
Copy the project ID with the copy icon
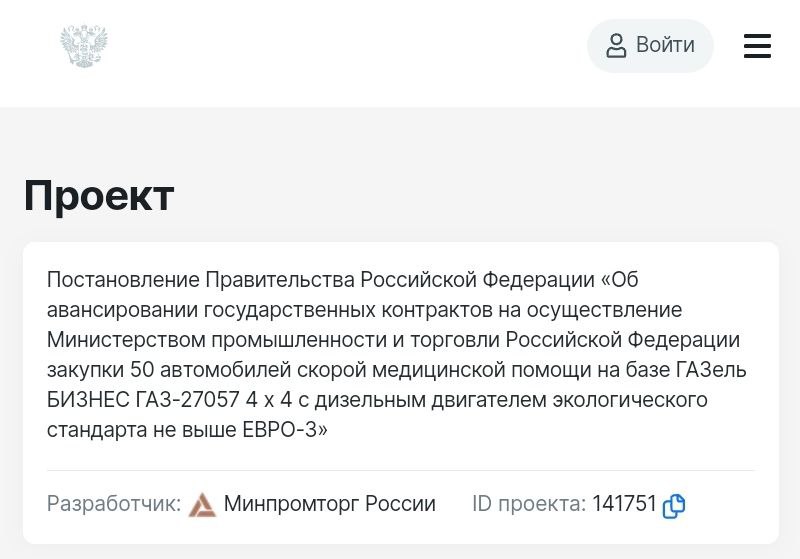tap(674, 506)
